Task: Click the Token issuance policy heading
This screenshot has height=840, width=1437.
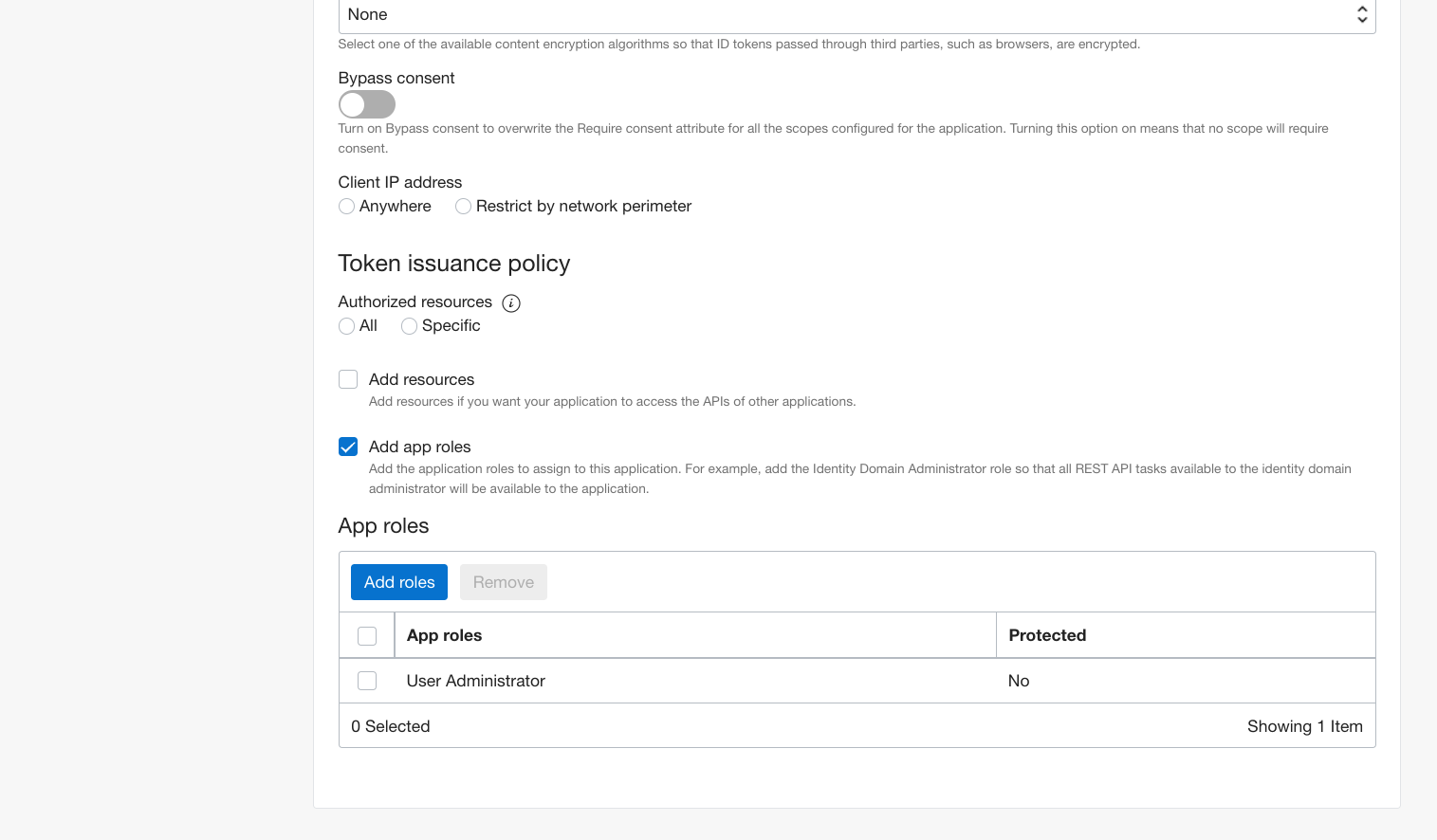Action: click(x=453, y=263)
